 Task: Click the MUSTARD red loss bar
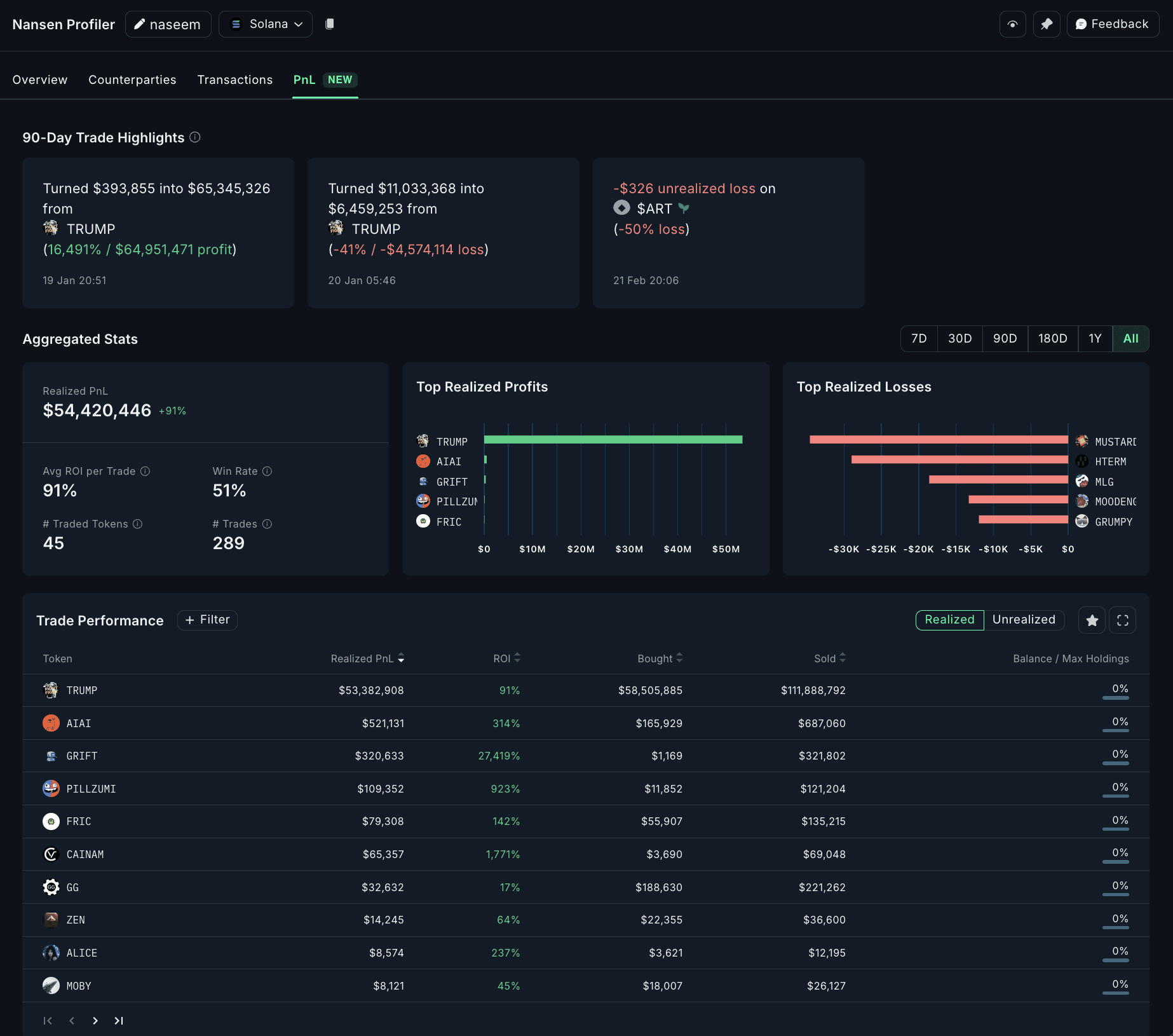pos(939,440)
